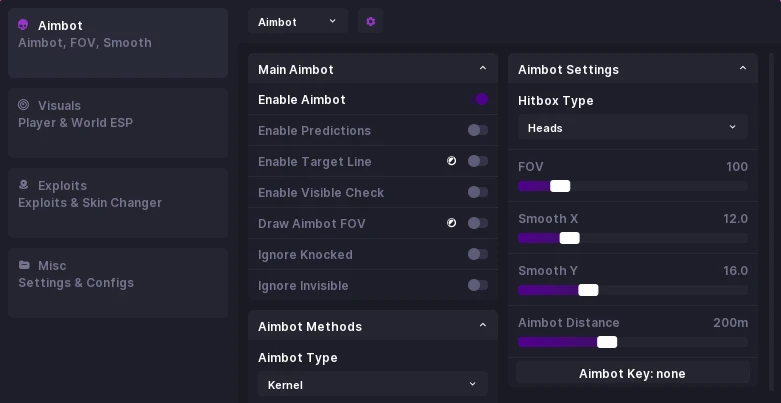Collapse the Aimbot Settings panel chevron
The width and height of the screenshot is (781, 403).
[x=743, y=68]
